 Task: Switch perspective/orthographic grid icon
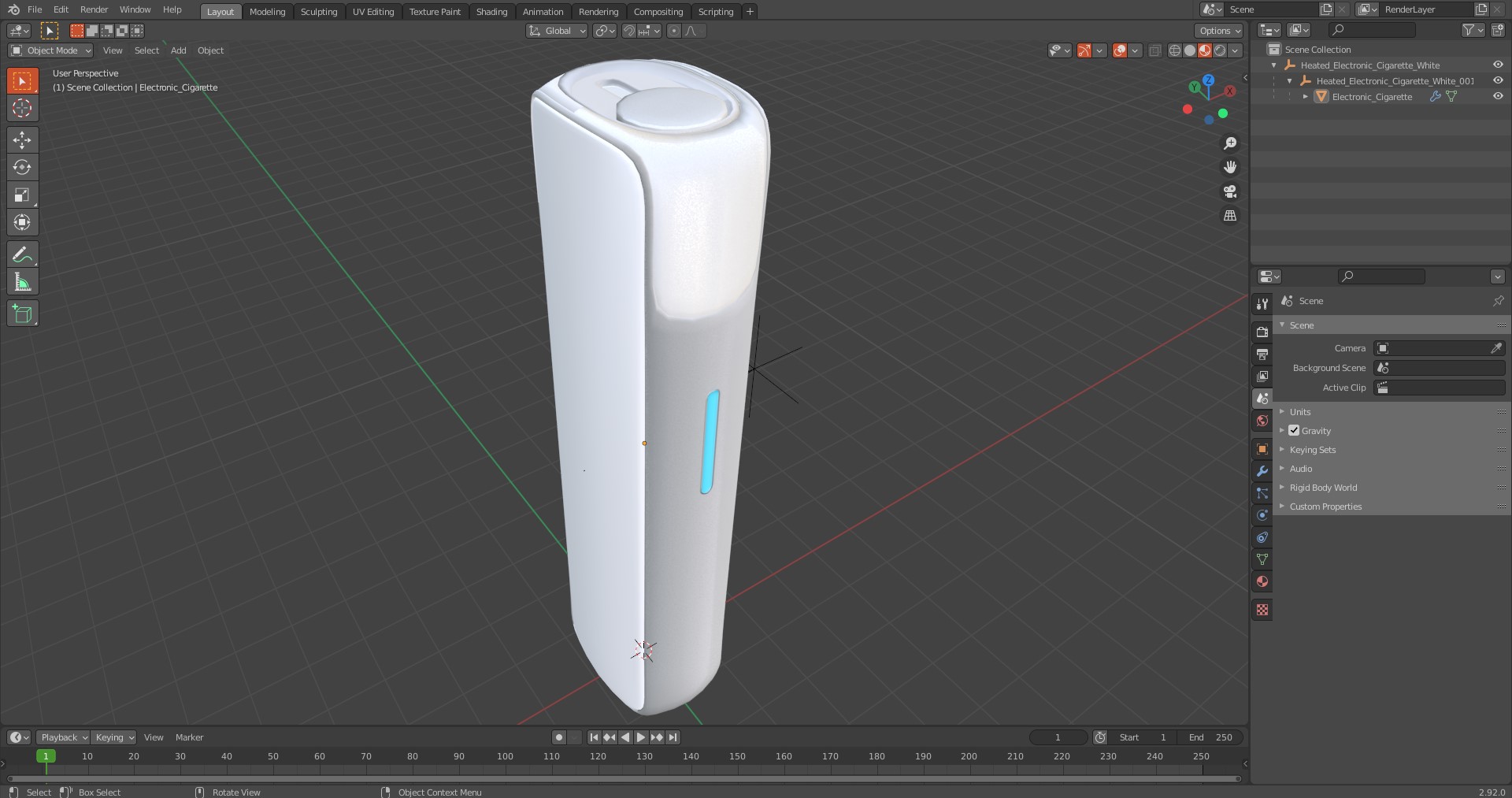pyautogui.click(x=1229, y=215)
